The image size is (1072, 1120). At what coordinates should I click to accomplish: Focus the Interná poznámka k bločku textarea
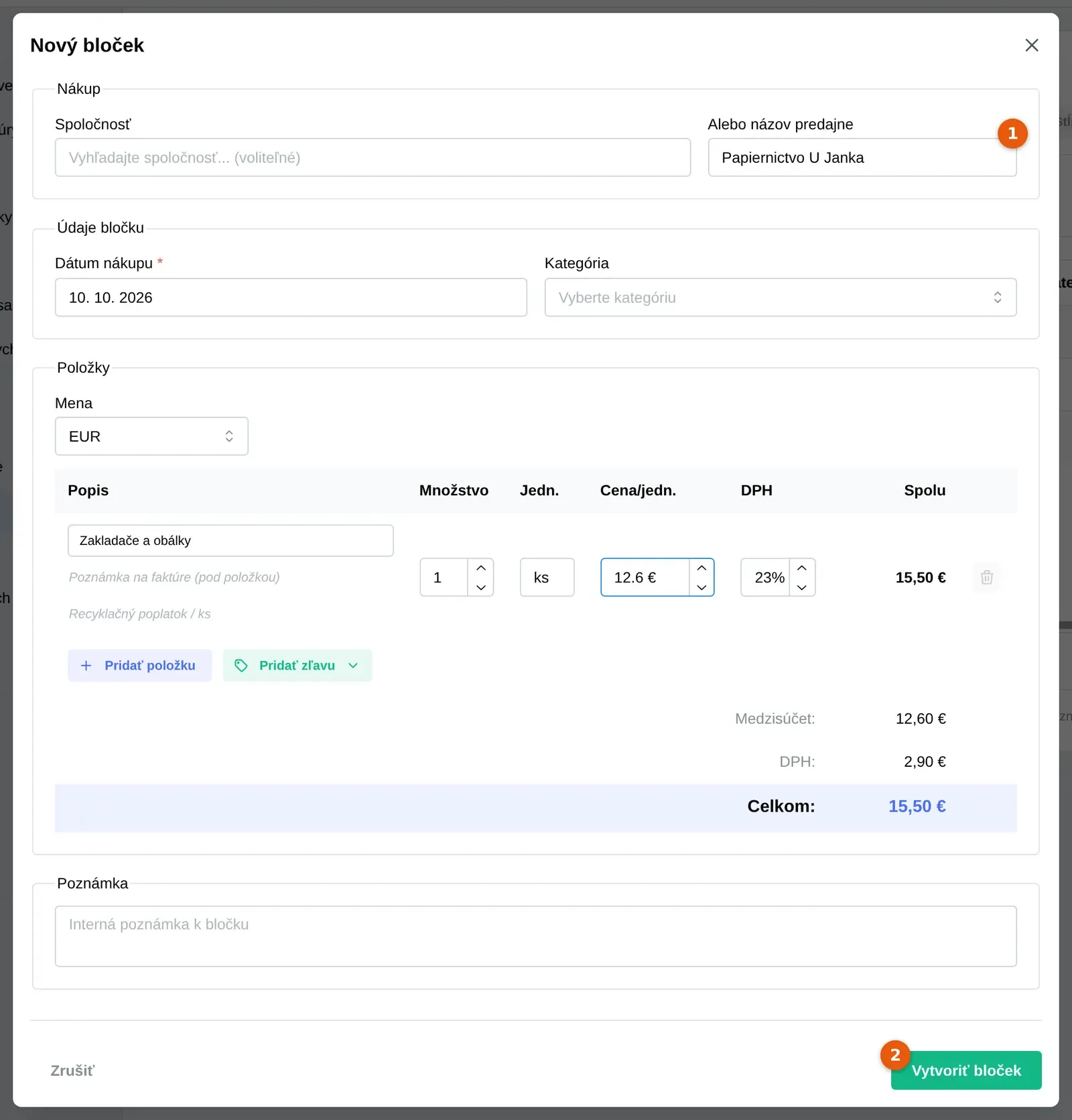[536, 936]
